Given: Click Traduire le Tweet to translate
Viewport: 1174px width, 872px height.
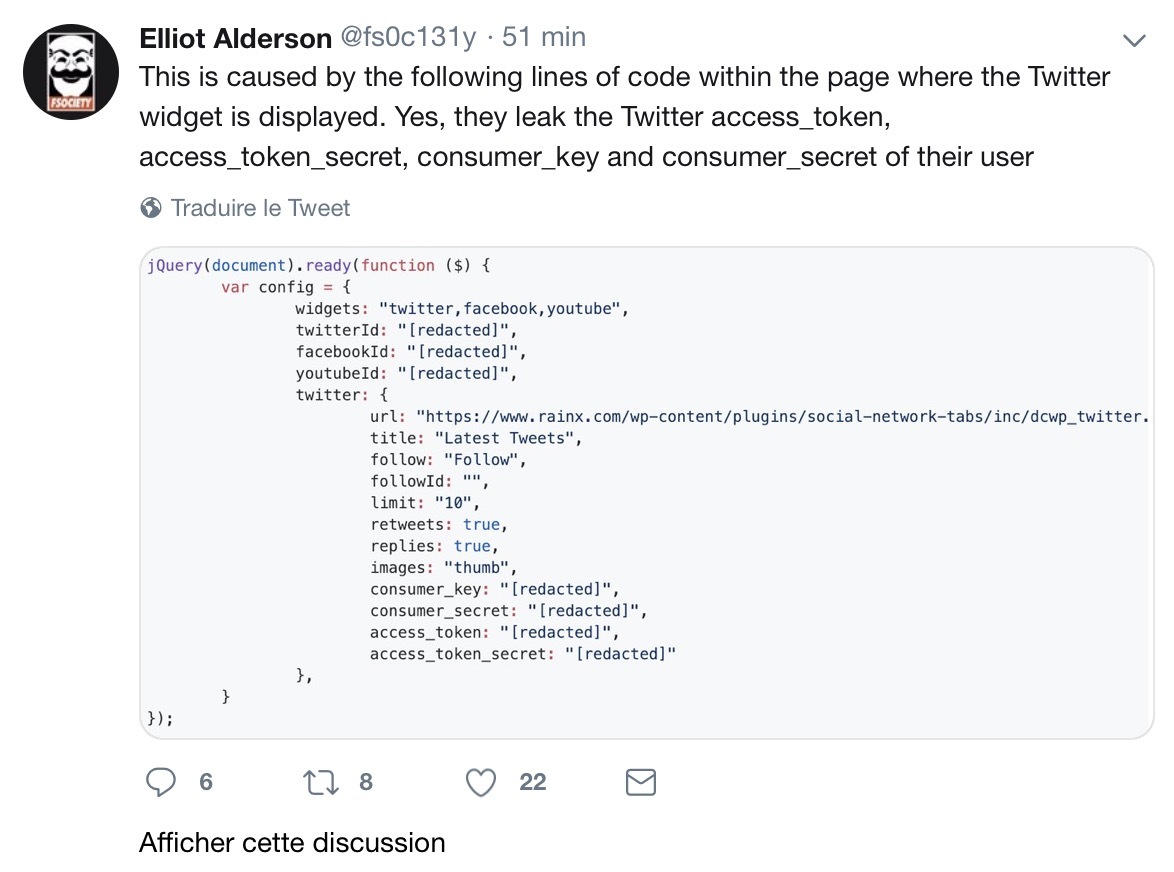Looking at the screenshot, I should pyautogui.click(x=260, y=208).
